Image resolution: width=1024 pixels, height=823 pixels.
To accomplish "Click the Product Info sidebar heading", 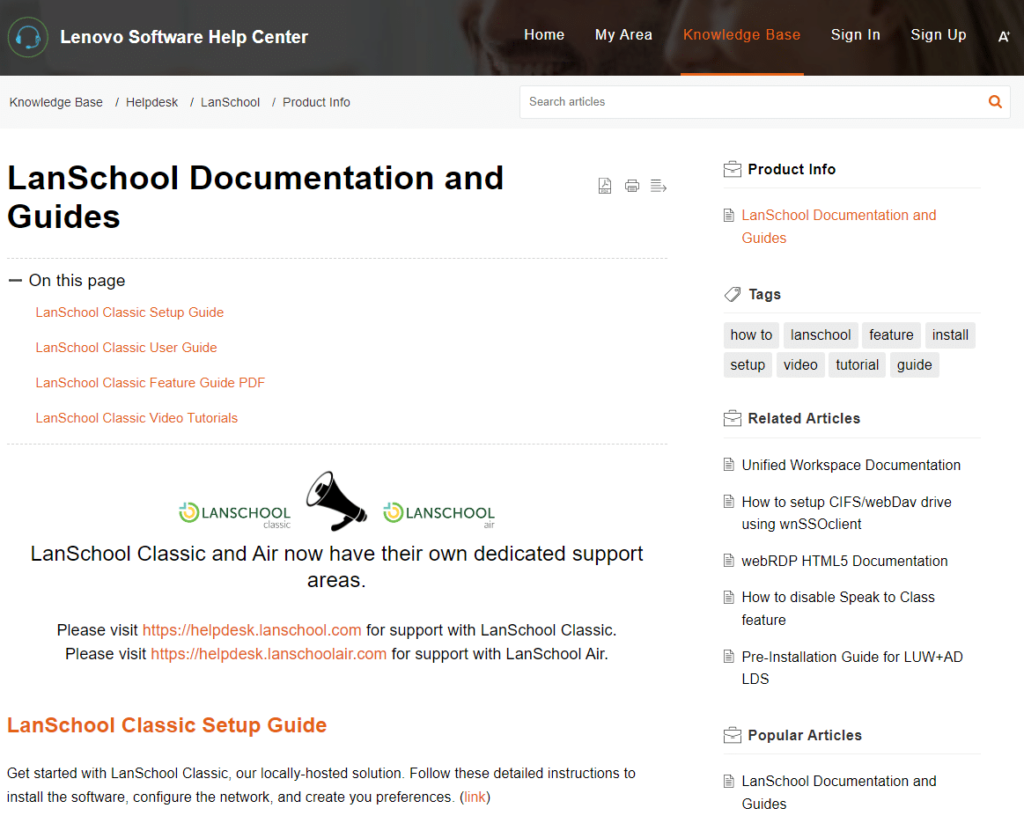I will (791, 170).
